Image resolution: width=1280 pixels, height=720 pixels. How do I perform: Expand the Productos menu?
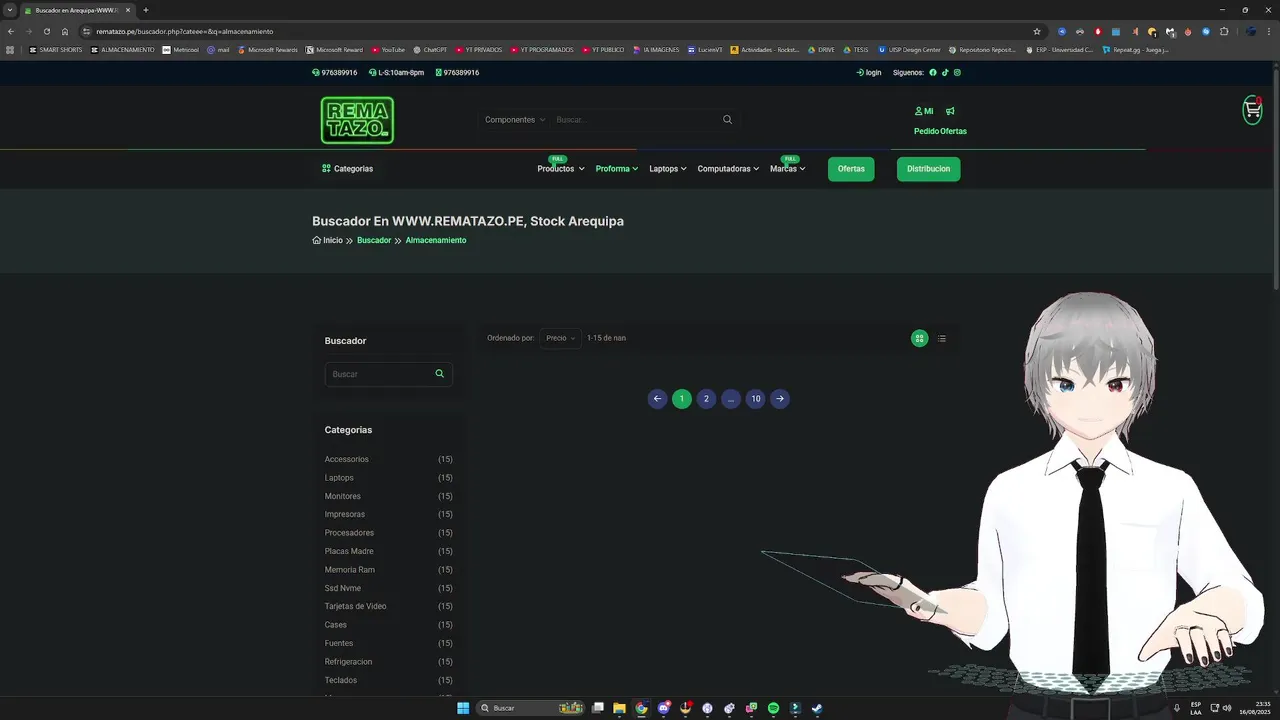[560, 169]
